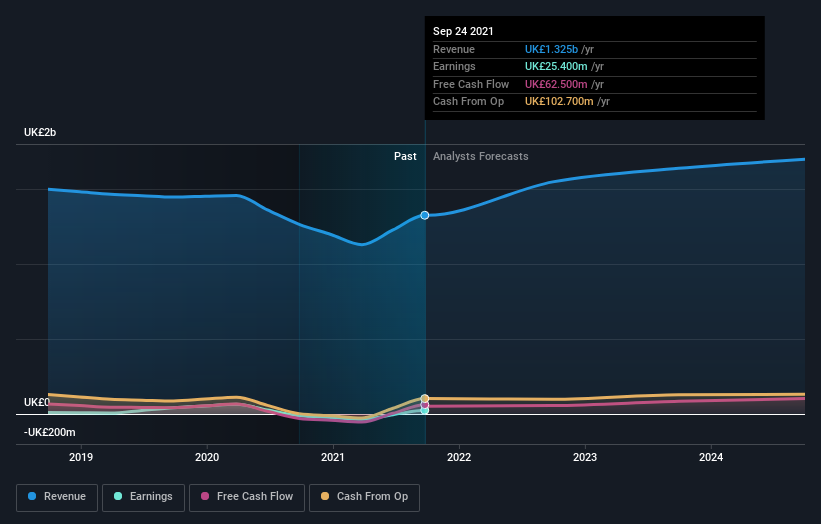Click the Revenue row label in tooltip
This screenshot has height=524, width=821.
point(454,49)
